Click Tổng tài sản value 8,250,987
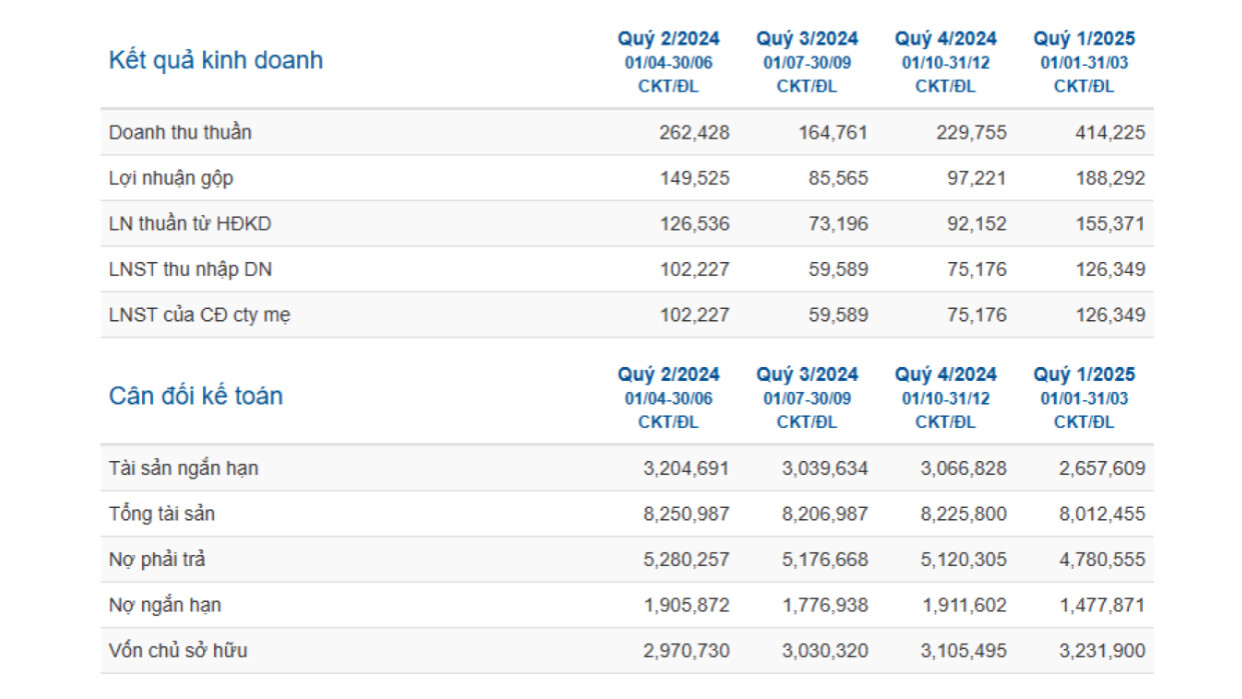1242x699 pixels. [686, 514]
